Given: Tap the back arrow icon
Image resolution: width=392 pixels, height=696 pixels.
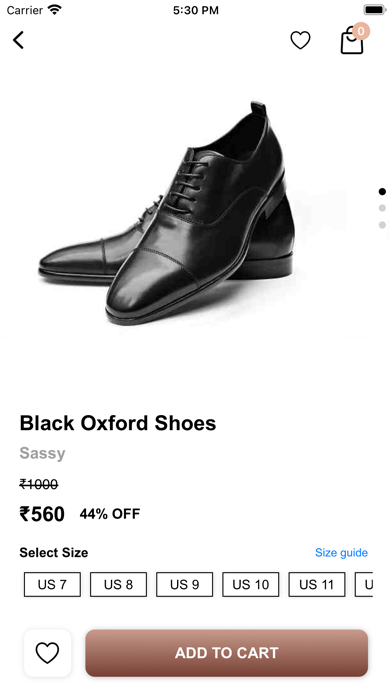Looking at the screenshot, I should pyautogui.click(x=18, y=40).
